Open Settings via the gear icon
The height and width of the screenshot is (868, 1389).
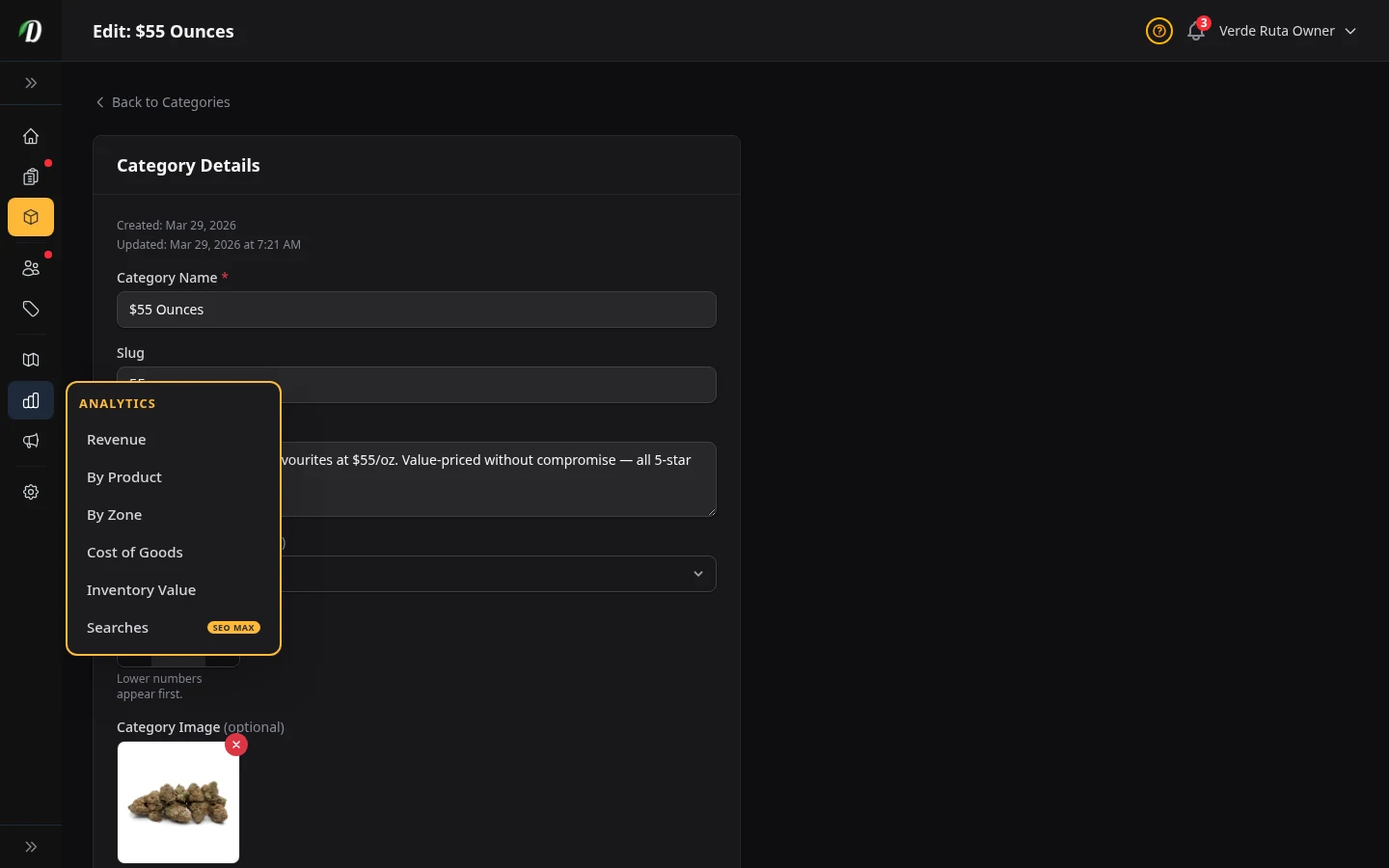click(31, 493)
